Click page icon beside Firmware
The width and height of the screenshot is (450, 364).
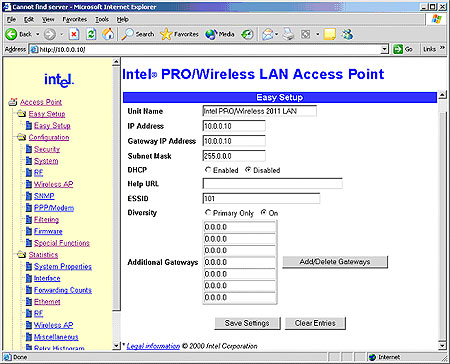pyautogui.click(x=29, y=231)
